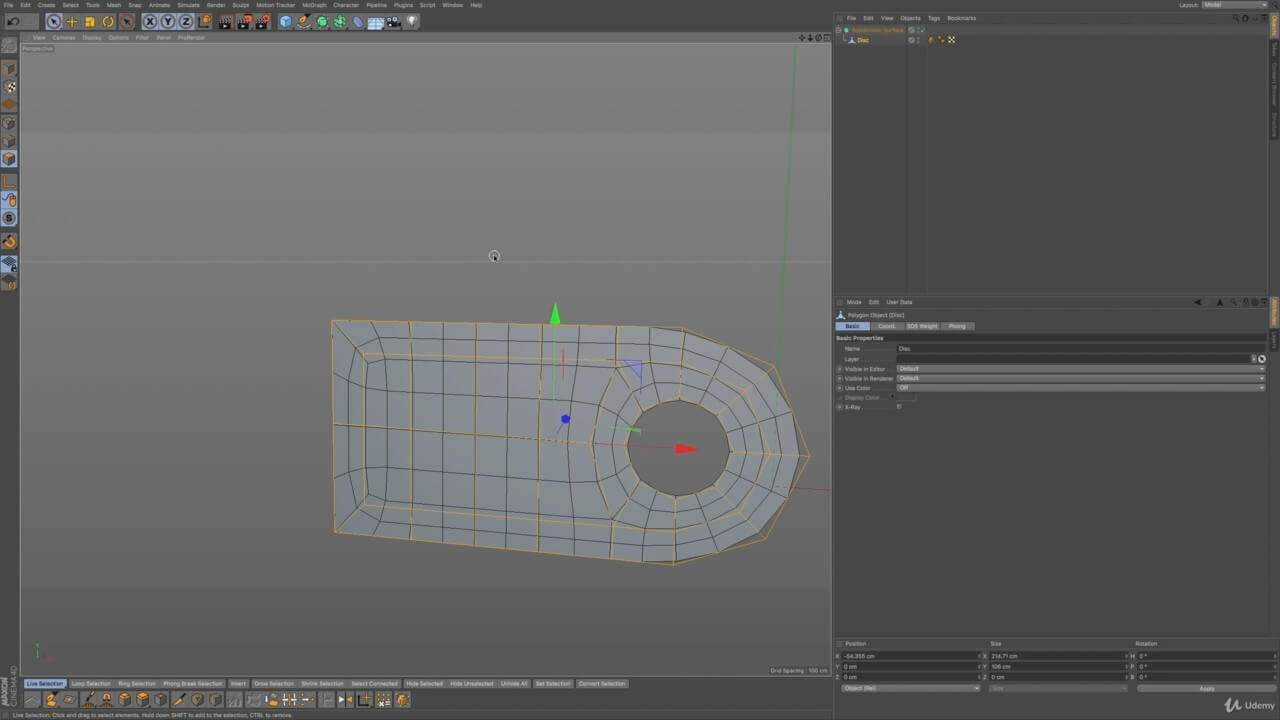Click the Display Color swatch
Image resolution: width=1280 pixels, height=720 pixels.
tap(905, 398)
